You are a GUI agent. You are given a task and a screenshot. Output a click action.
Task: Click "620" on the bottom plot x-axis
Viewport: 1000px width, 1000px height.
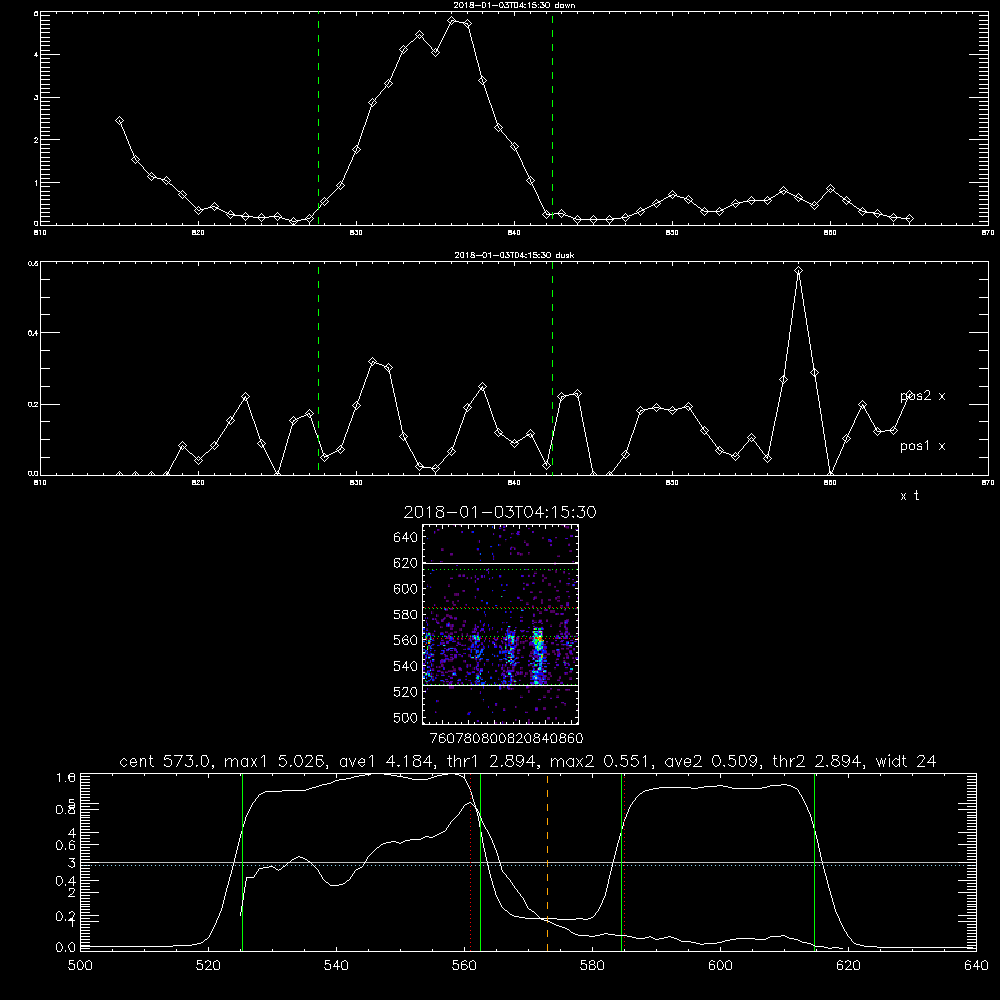pos(848,966)
